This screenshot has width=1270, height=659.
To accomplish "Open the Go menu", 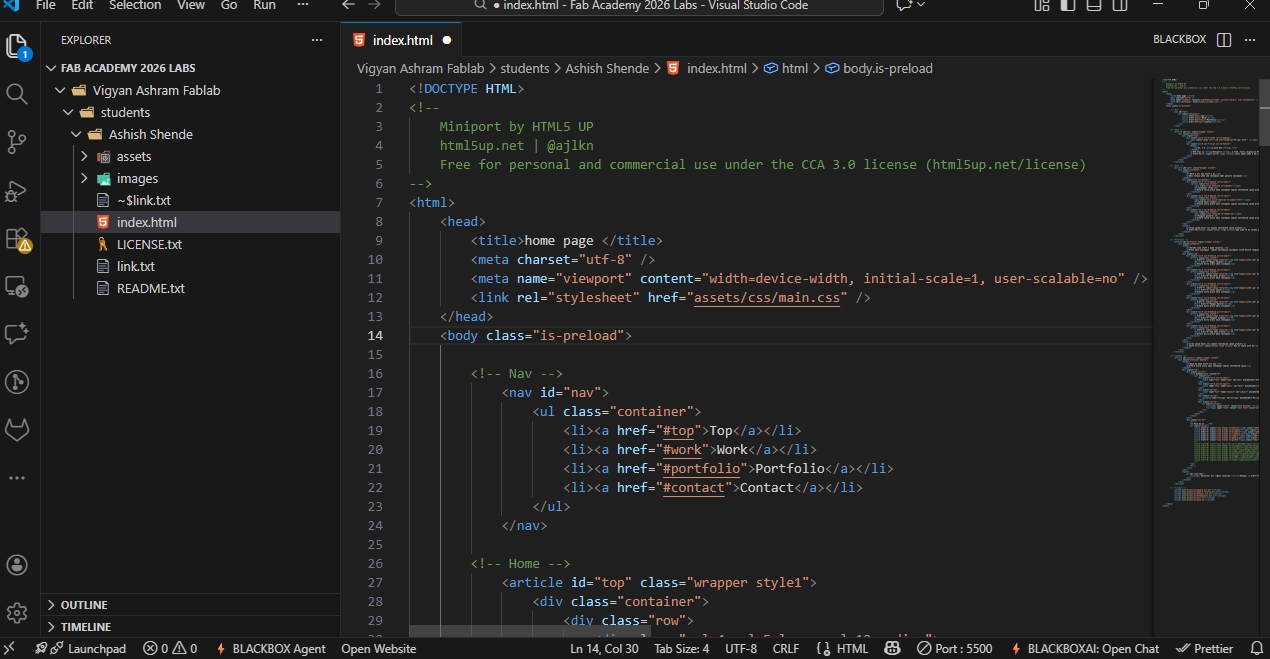I will (x=229, y=5).
